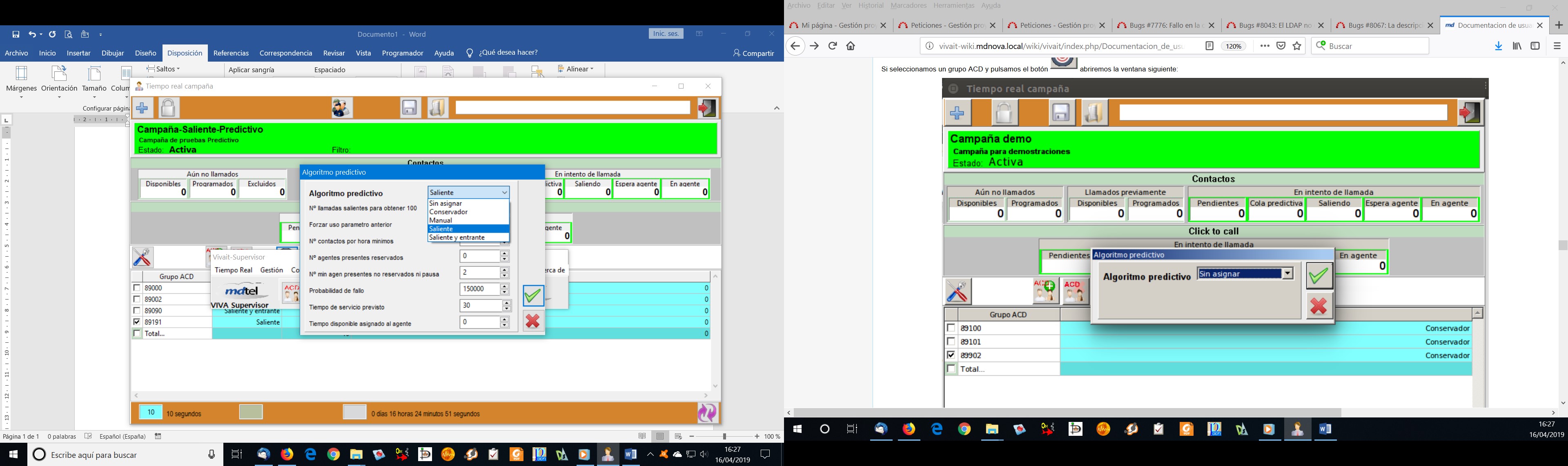Go to Firefox home page
Screen dimensions: 1568x466
[851, 46]
